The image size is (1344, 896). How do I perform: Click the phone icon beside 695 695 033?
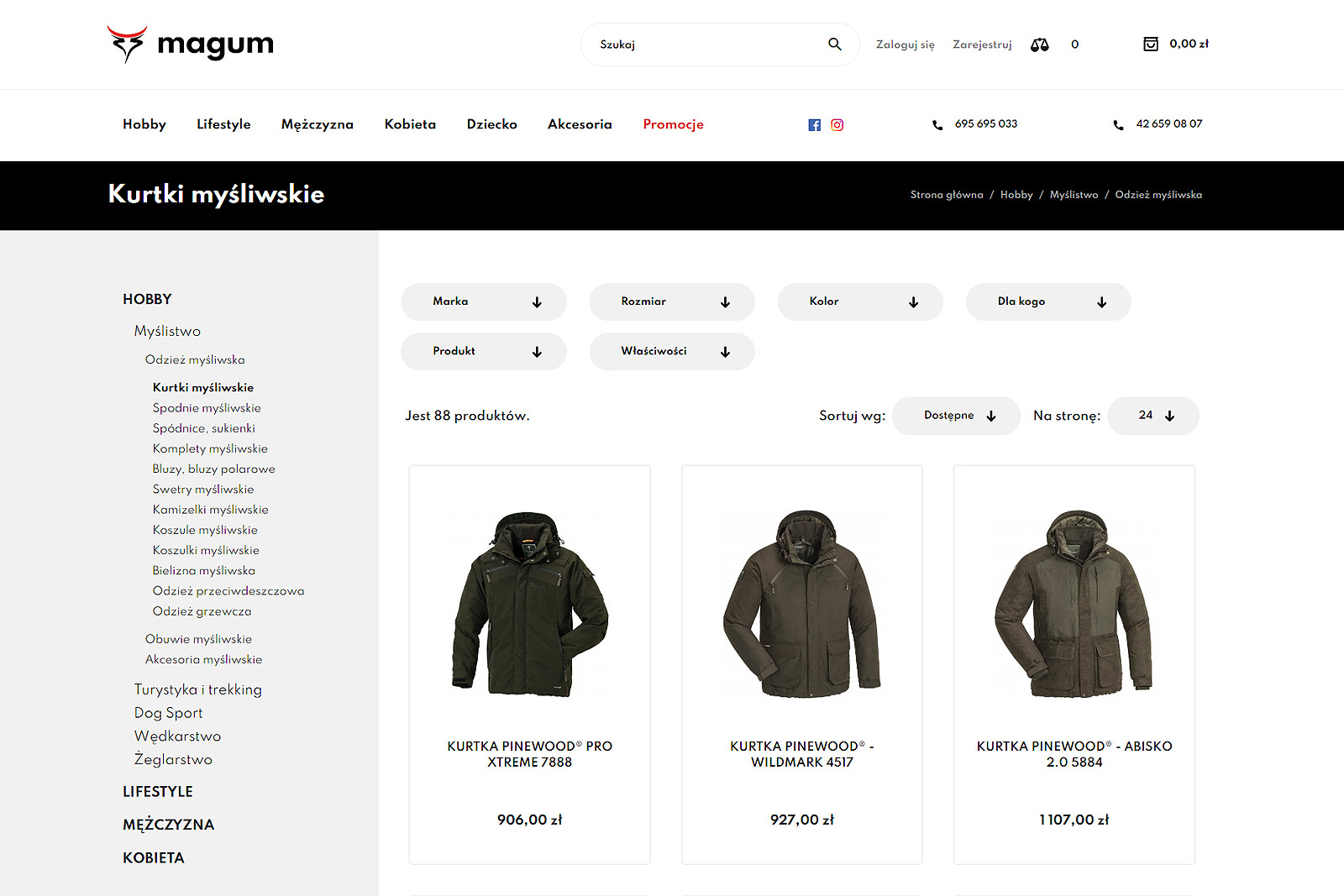click(937, 125)
